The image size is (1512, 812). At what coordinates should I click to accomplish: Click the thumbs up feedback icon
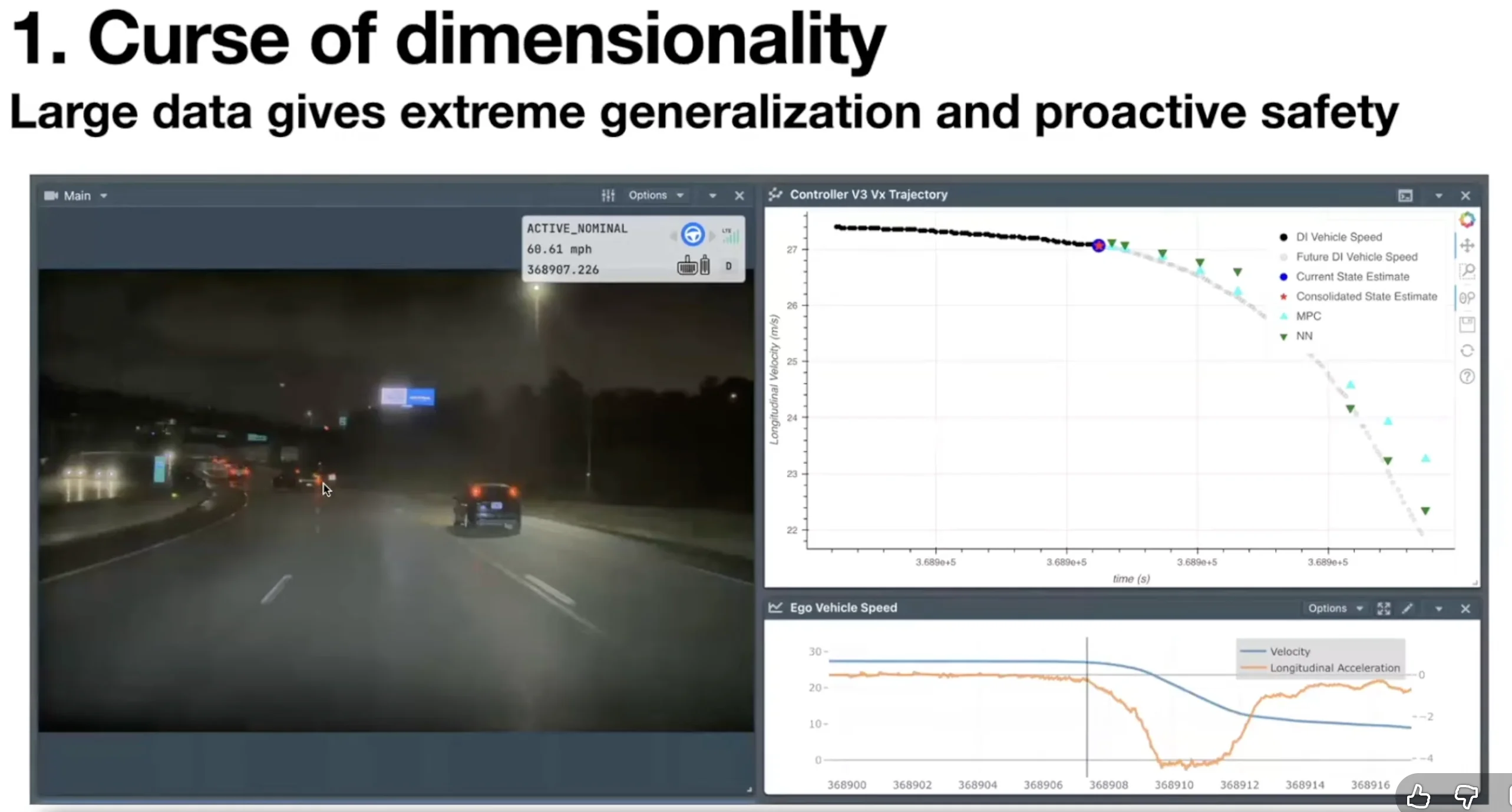point(1418,796)
